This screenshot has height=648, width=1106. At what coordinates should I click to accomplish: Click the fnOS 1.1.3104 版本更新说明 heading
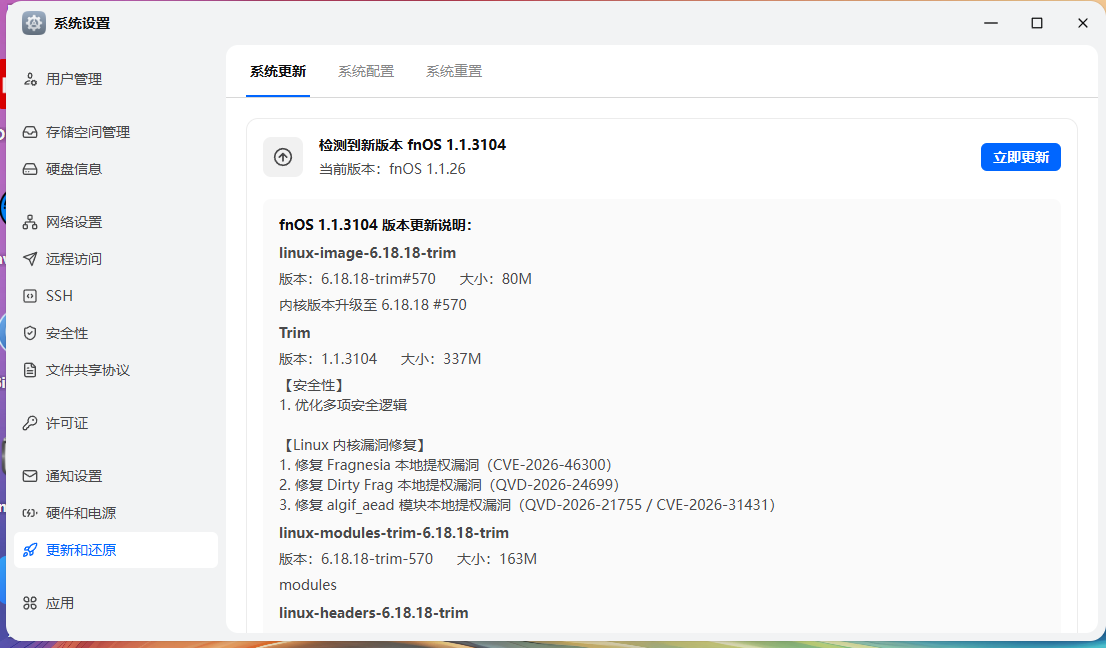click(x=375, y=225)
